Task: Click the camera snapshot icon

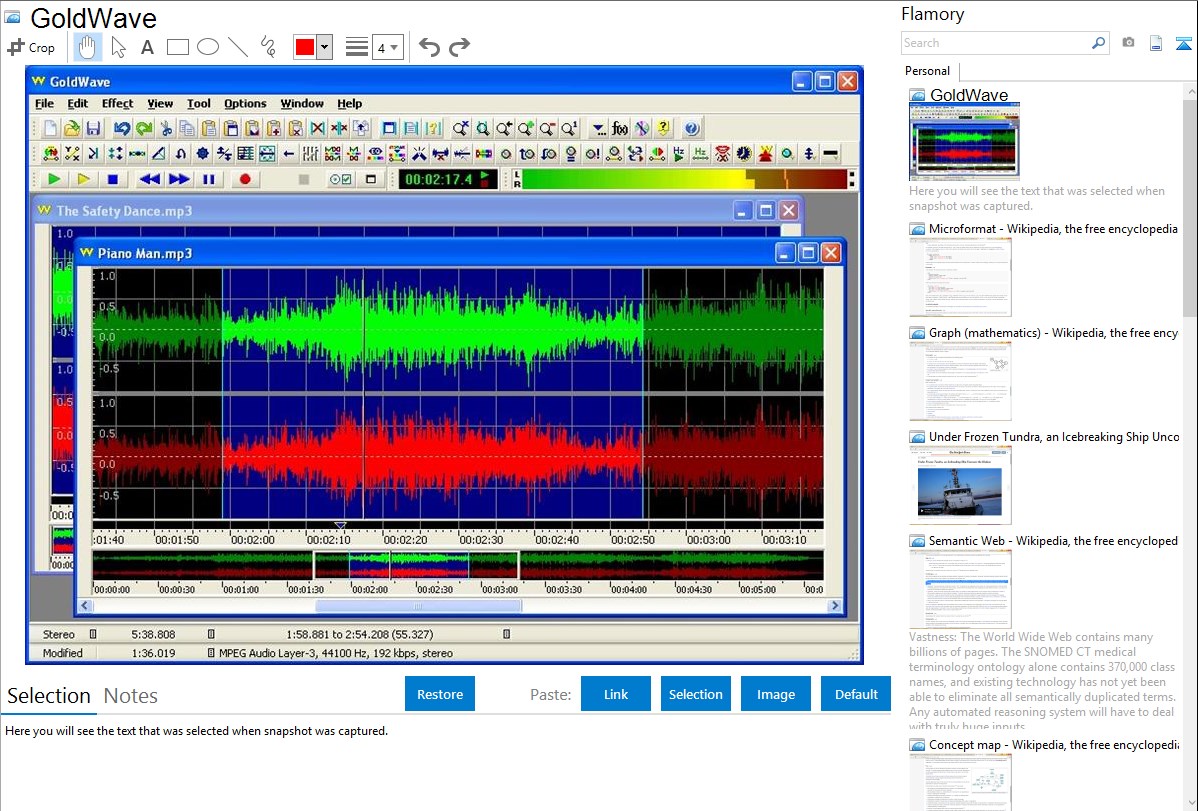Action: click(x=1128, y=44)
